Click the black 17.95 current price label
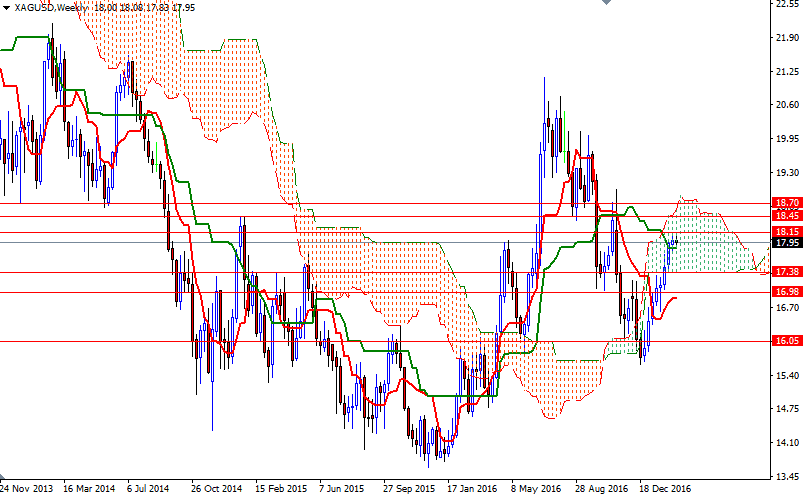This screenshot has height=496, width=804. 787,243
